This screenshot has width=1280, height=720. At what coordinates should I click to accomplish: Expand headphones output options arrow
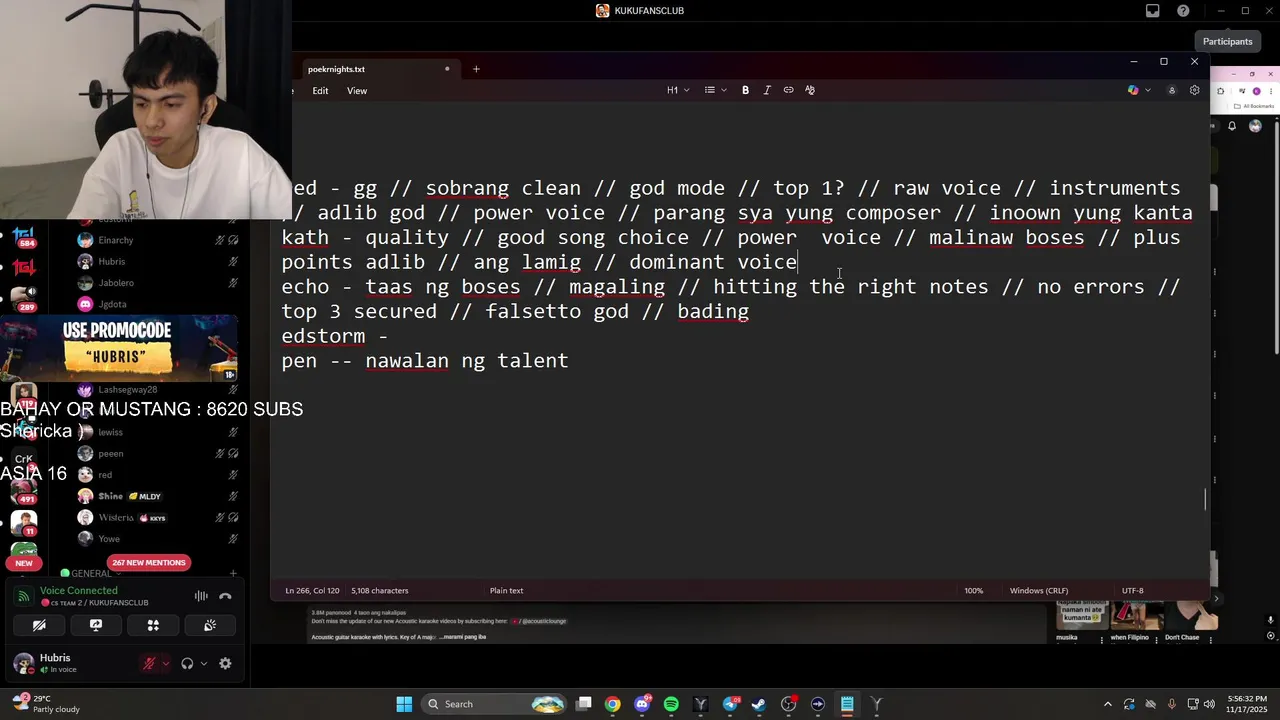[x=204, y=663]
